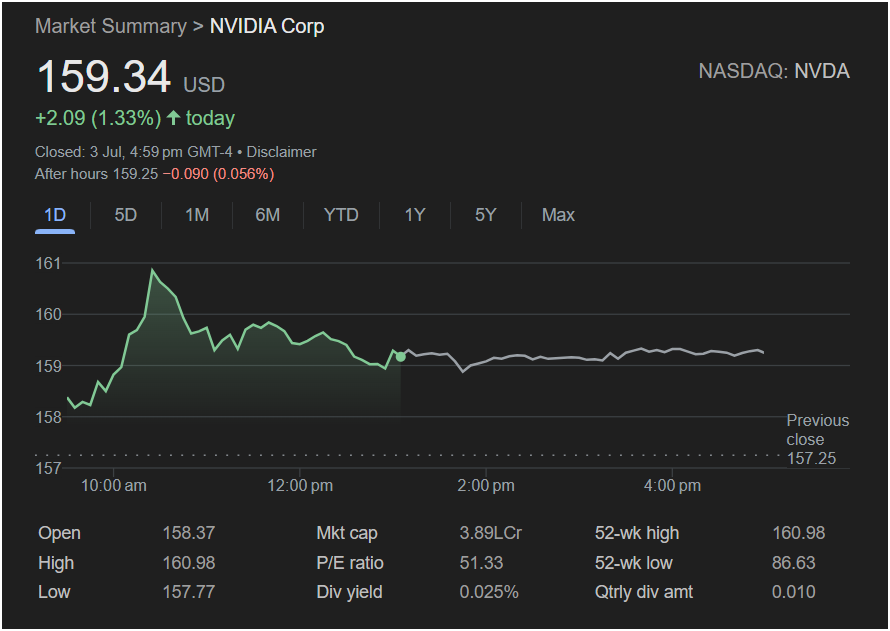Click the green dot marker on the chart line
This screenshot has width=890, height=631.
[401, 356]
